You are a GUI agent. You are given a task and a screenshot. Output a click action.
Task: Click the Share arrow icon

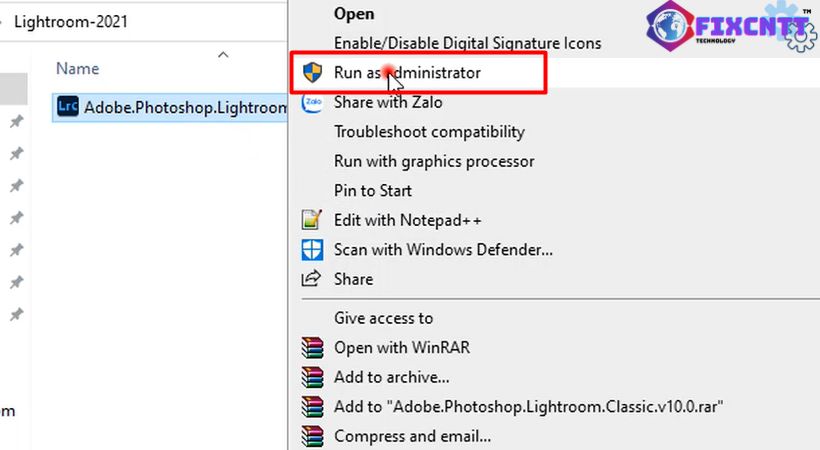pyautogui.click(x=311, y=279)
